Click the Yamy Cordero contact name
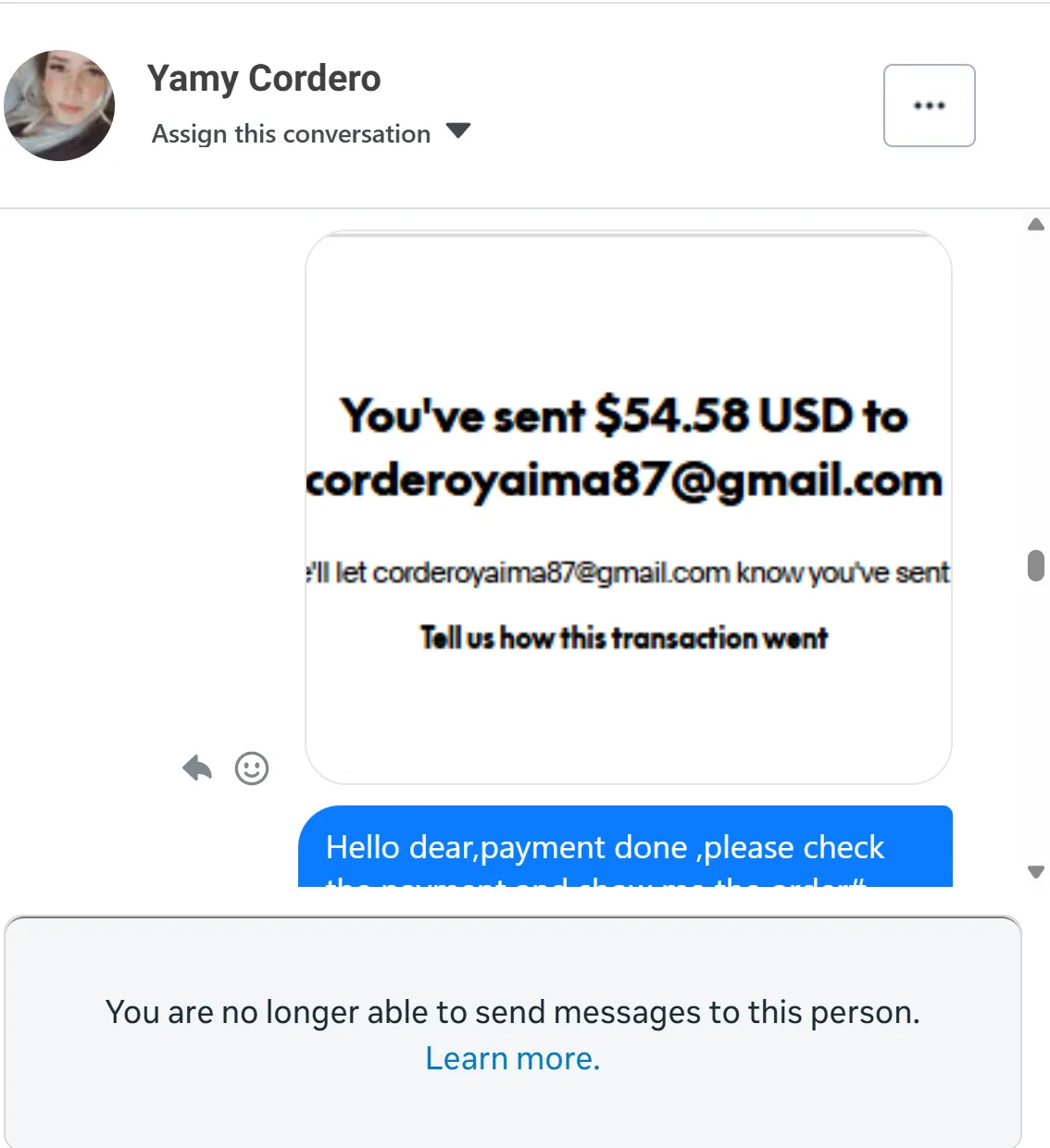Screen dimensions: 1050x1148 click(x=264, y=79)
